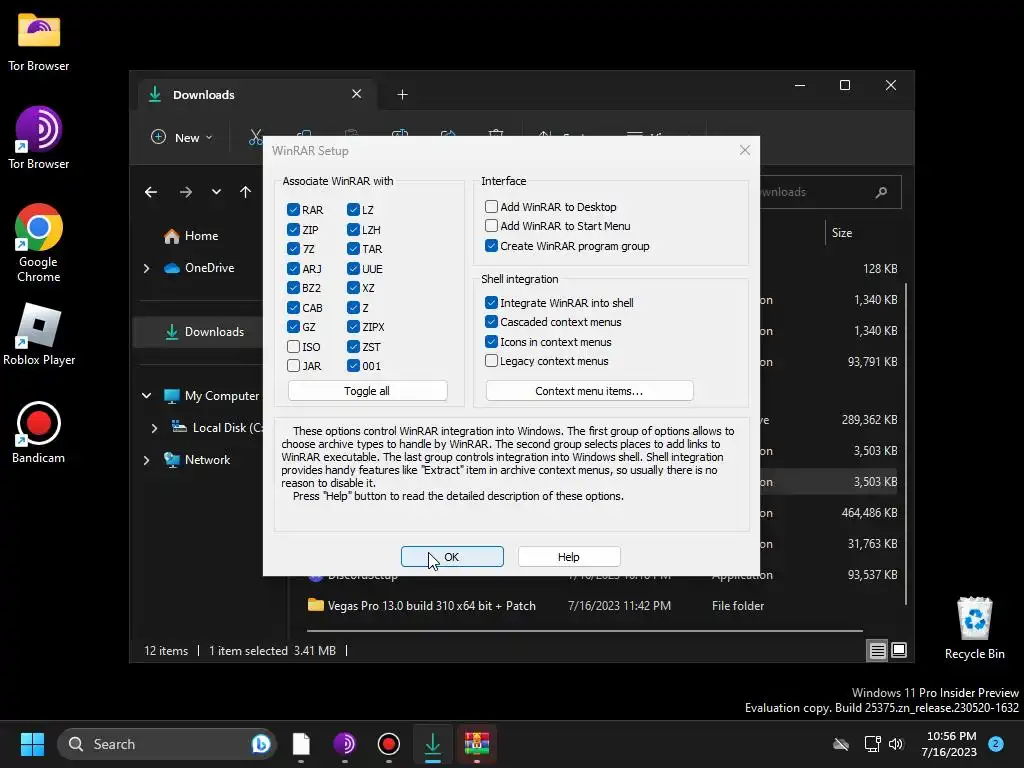Image resolution: width=1024 pixels, height=768 pixels.
Task: Enable JAR association checkbox
Action: click(x=293, y=366)
